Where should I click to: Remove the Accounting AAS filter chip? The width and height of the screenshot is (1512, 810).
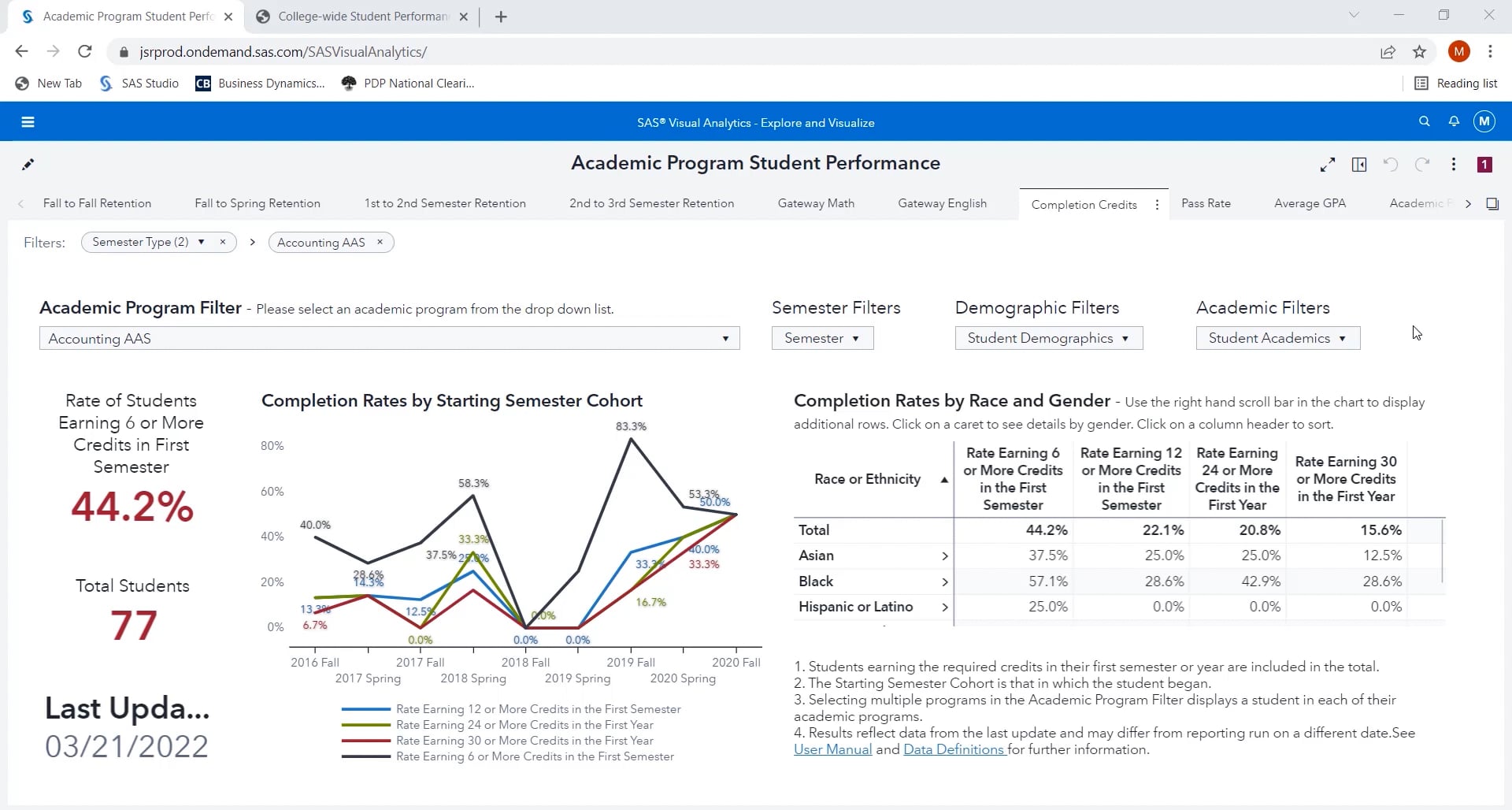[x=380, y=242]
